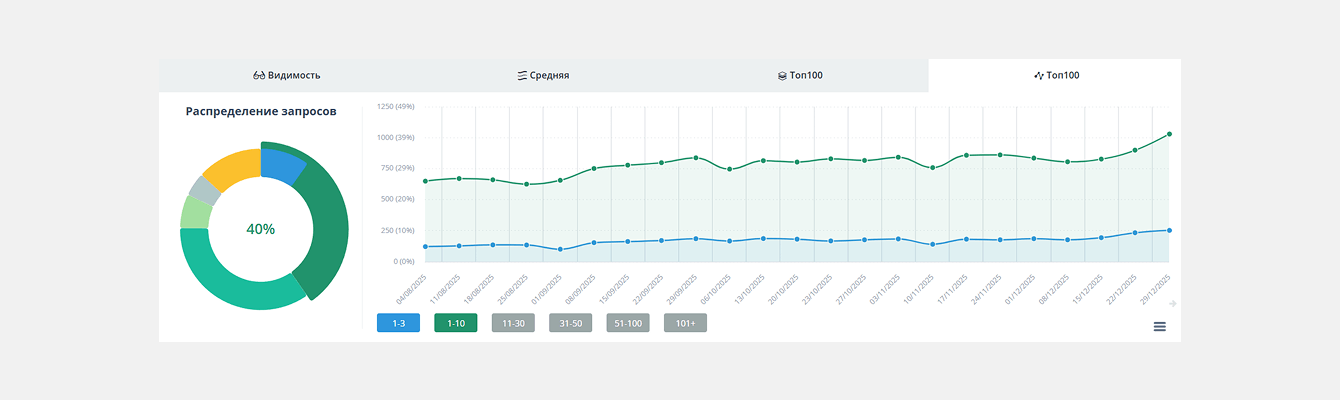Screen dimensions: 1340x400
Task: Click the 0 (0%) axis label
Action: click(x=404, y=261)
